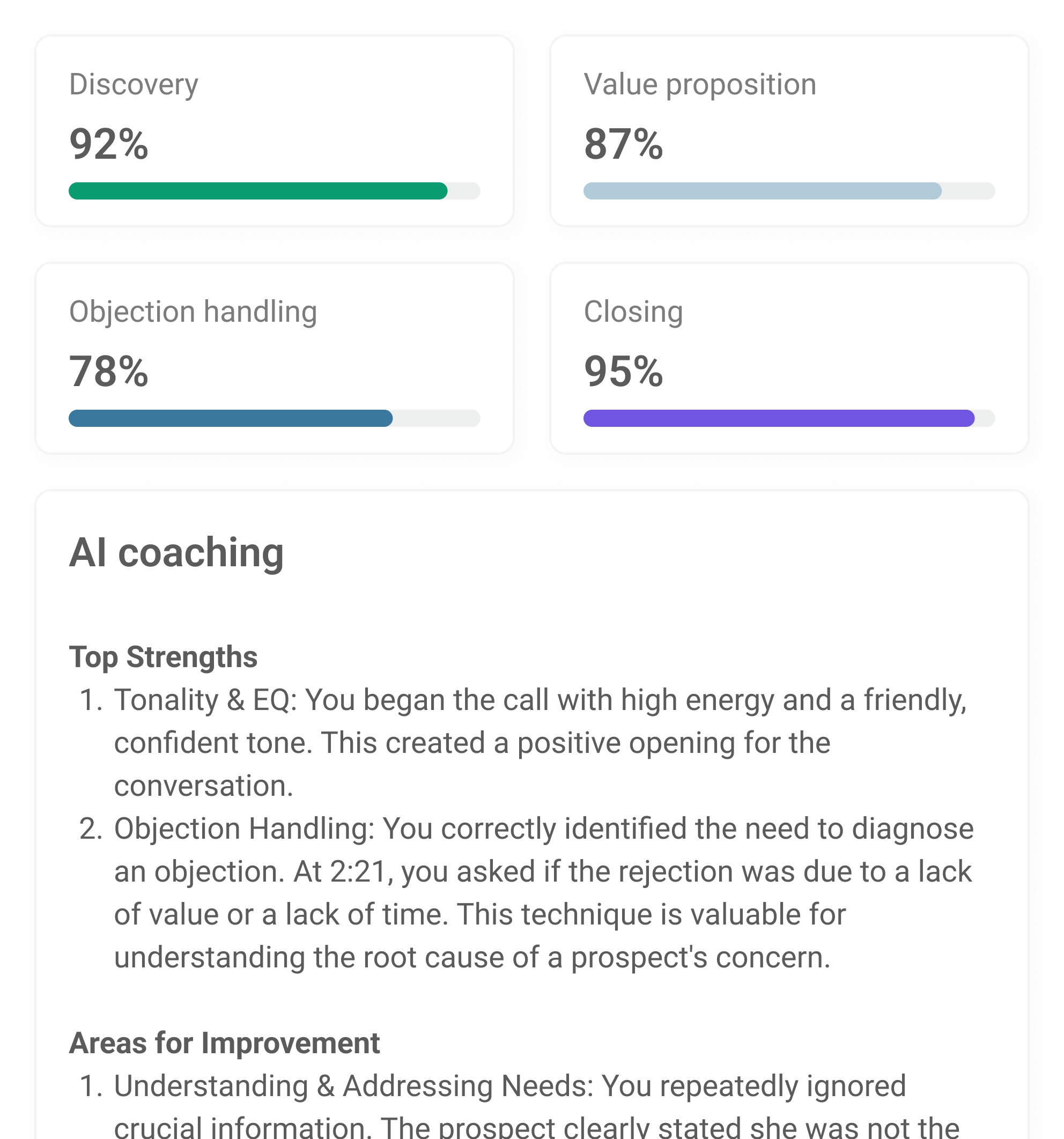1064x1139 pixels.
Task: Click the 95% Closing score value
Action: (623, 371)
